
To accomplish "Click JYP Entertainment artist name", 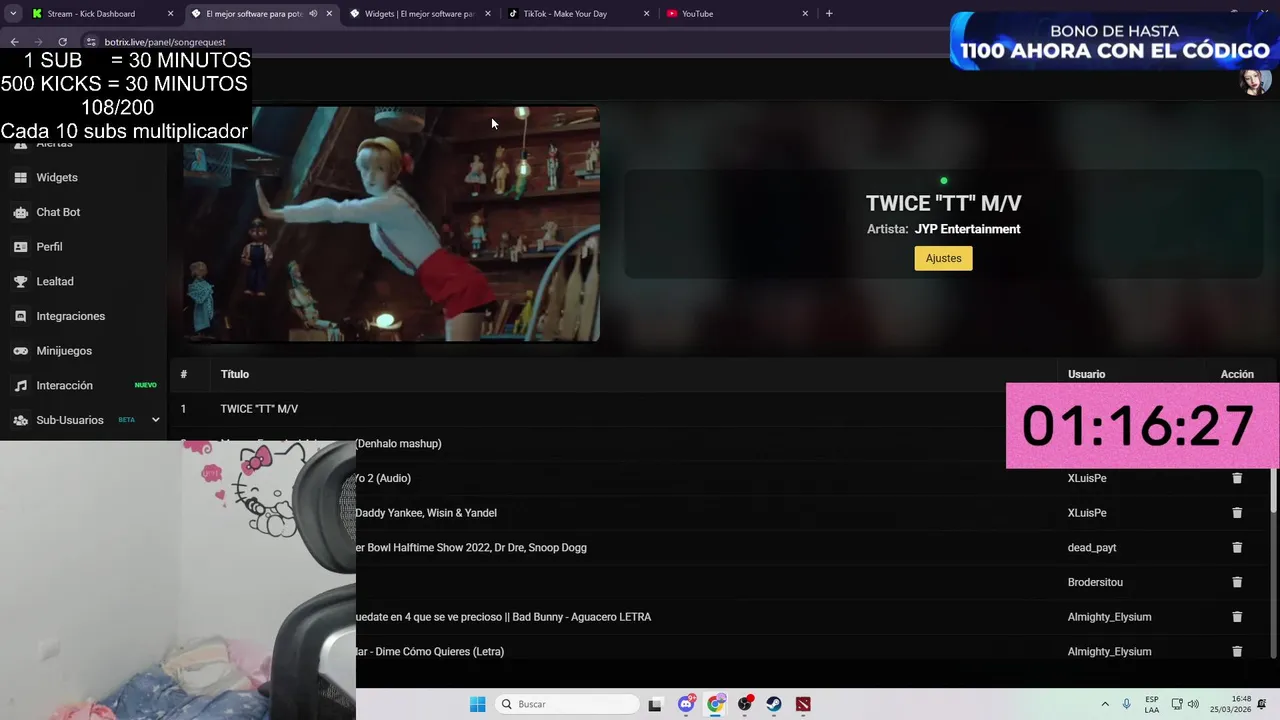I will 967,229.
